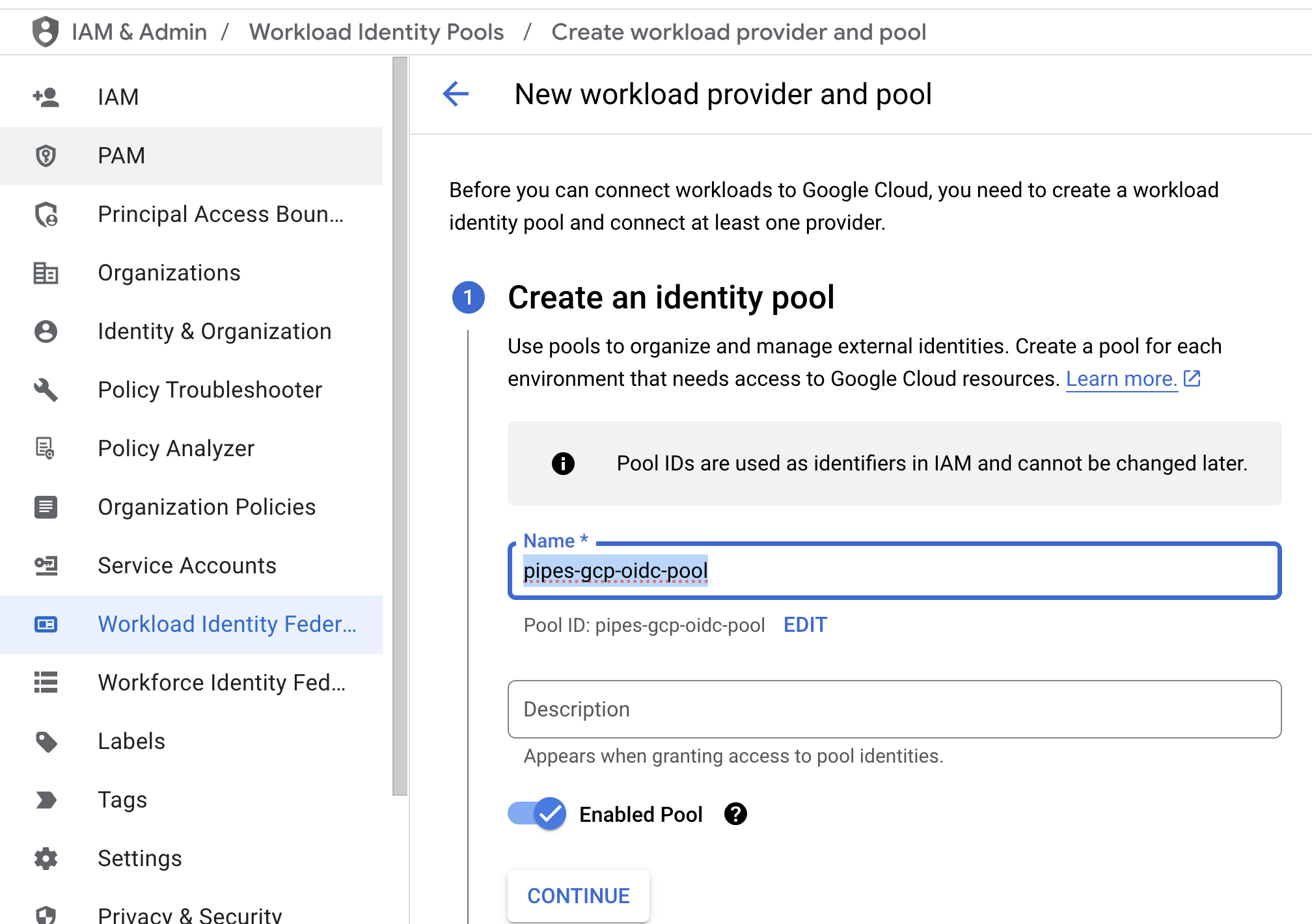Image resolution: width=1312 pixels, height=924 pixels.
Task: Click the Enabled Pool help icon
Action: [x=735, y=814]
